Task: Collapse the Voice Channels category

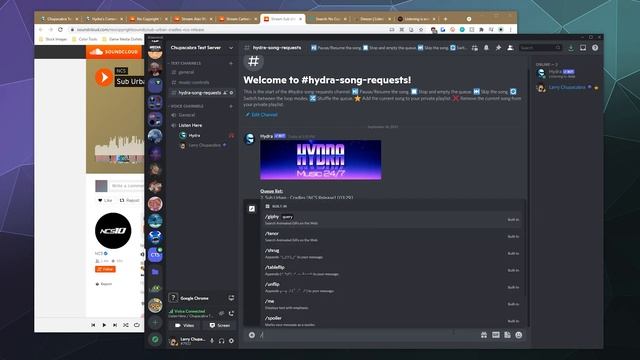Action: [187, 106]
